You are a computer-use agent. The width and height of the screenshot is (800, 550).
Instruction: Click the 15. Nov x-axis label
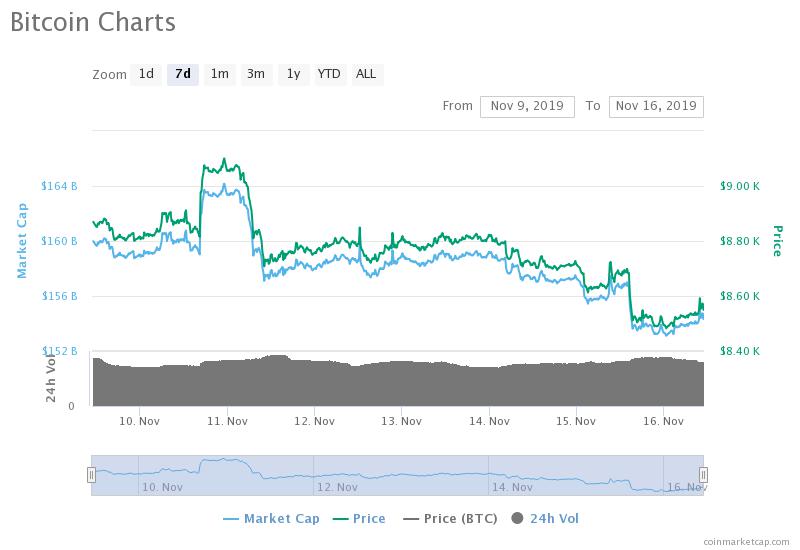pyautogui.click(x=576, y=421)
